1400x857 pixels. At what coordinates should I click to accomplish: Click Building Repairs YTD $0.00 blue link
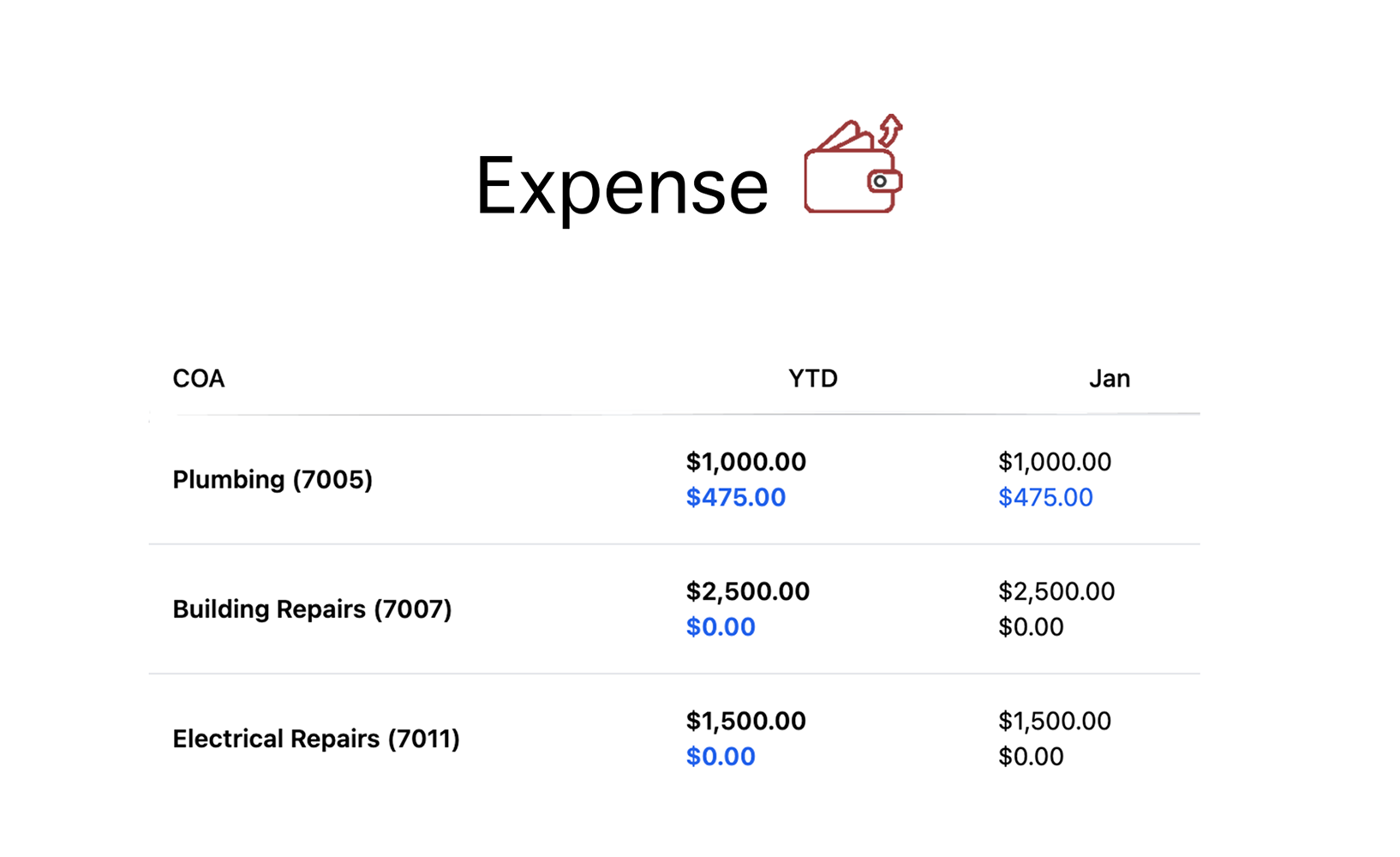[x=721, y=627]
